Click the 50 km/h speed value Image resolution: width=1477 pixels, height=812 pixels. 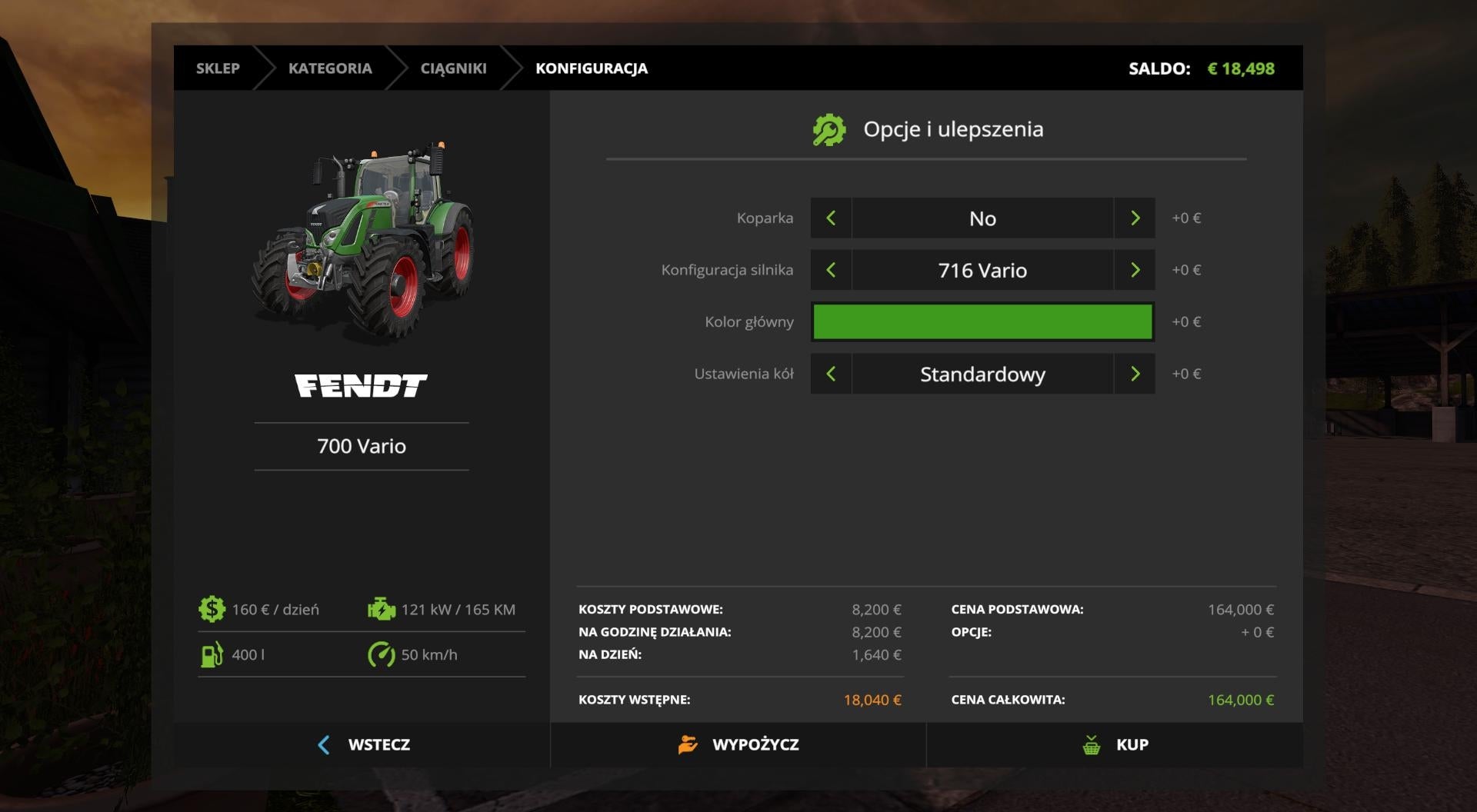pos(429,655)
